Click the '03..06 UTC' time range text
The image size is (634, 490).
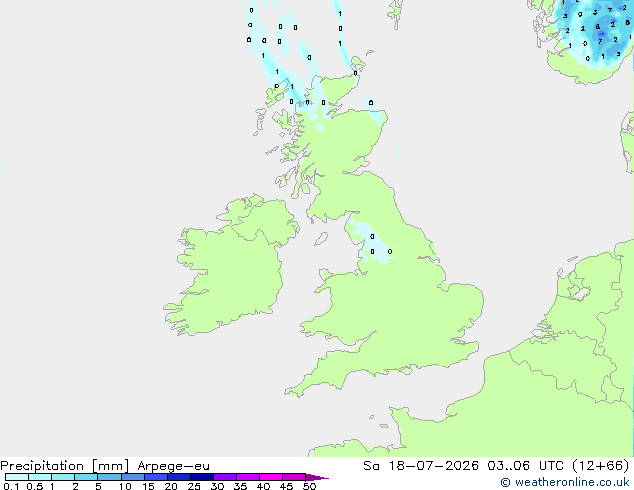[x=525, y=465]
